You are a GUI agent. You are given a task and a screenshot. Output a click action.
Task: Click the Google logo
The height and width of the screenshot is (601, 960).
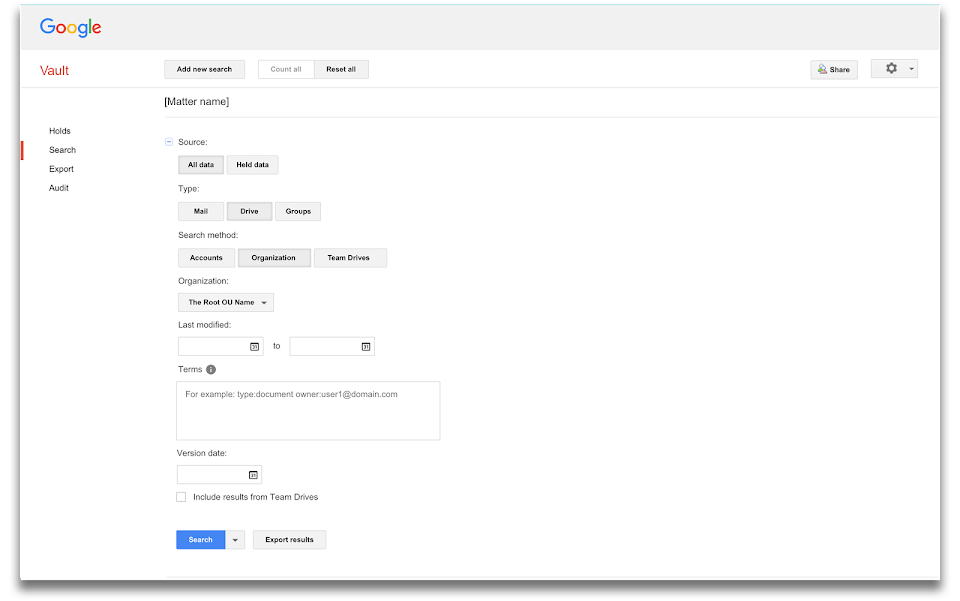point(69,27)
